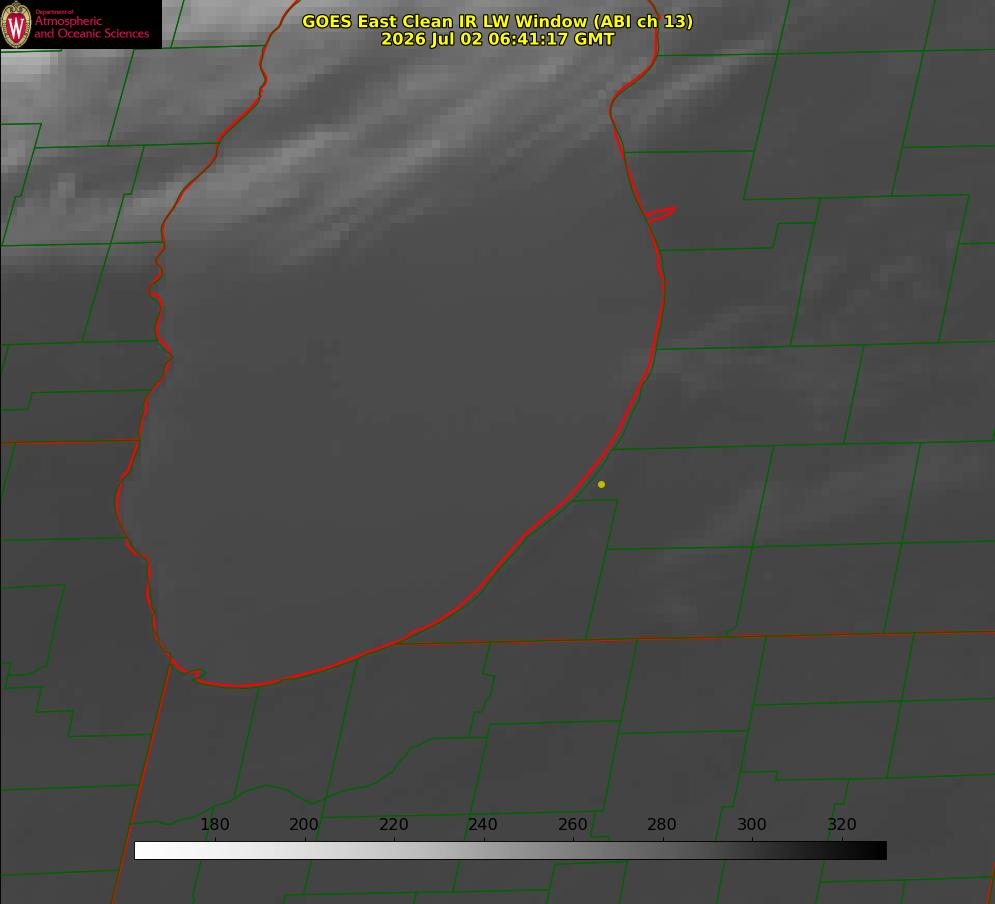Open the Atmospheric and Oceanic Sciences text
The image size is (995, 904).
coord(91,27)
